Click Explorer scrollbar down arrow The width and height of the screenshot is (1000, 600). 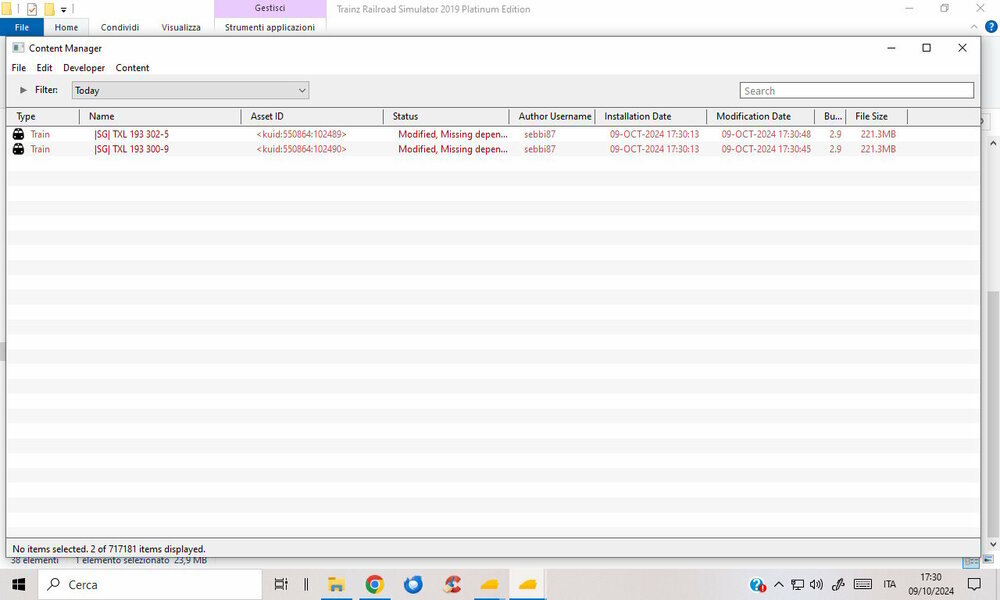(993, 545)
